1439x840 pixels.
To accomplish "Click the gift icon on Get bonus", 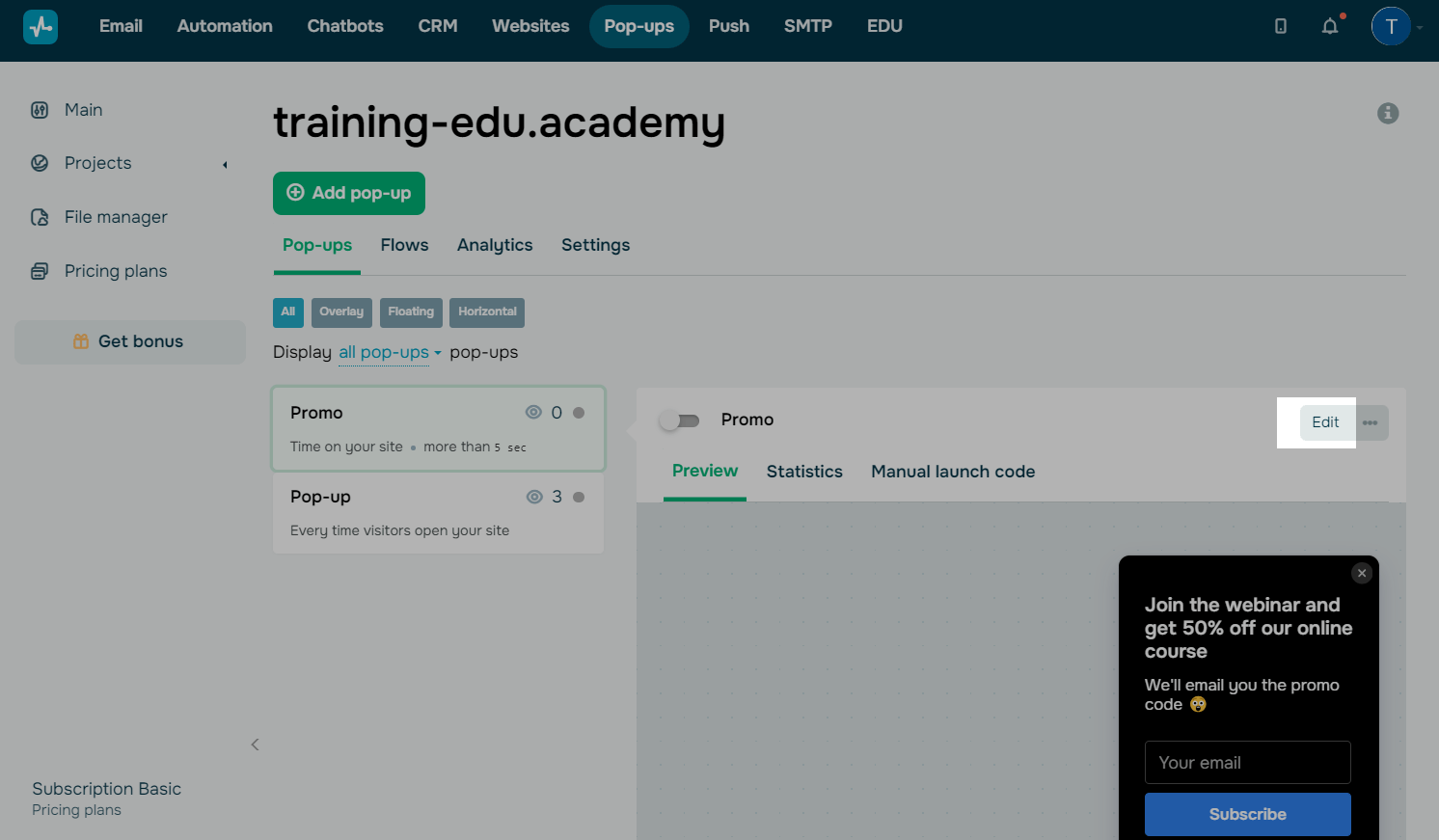I will 81,341.
